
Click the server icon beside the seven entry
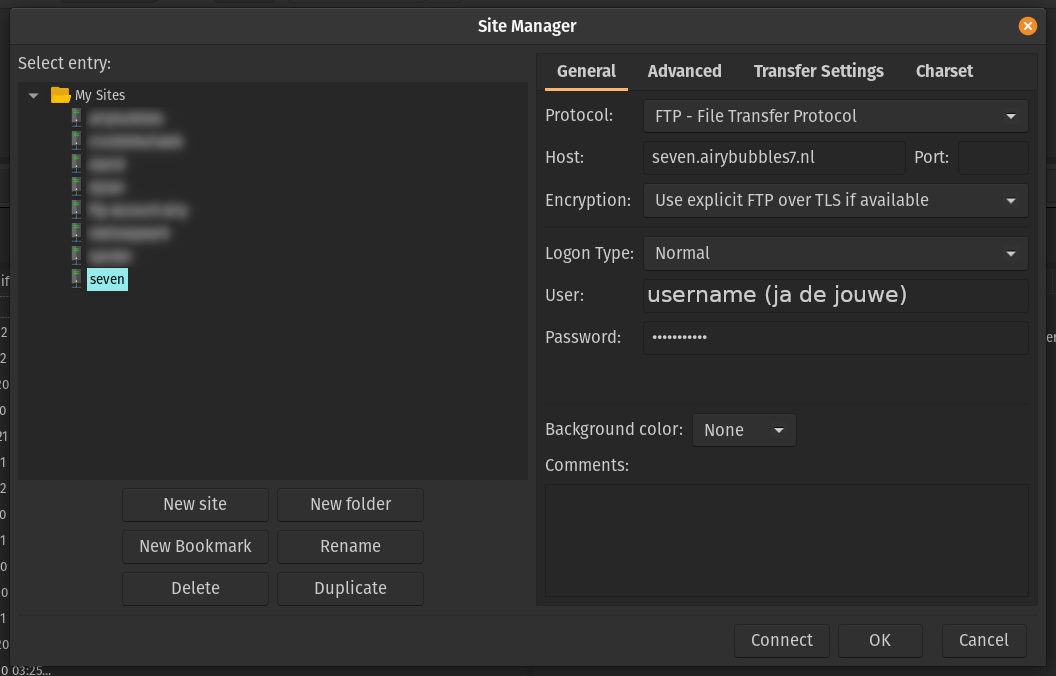77,279
